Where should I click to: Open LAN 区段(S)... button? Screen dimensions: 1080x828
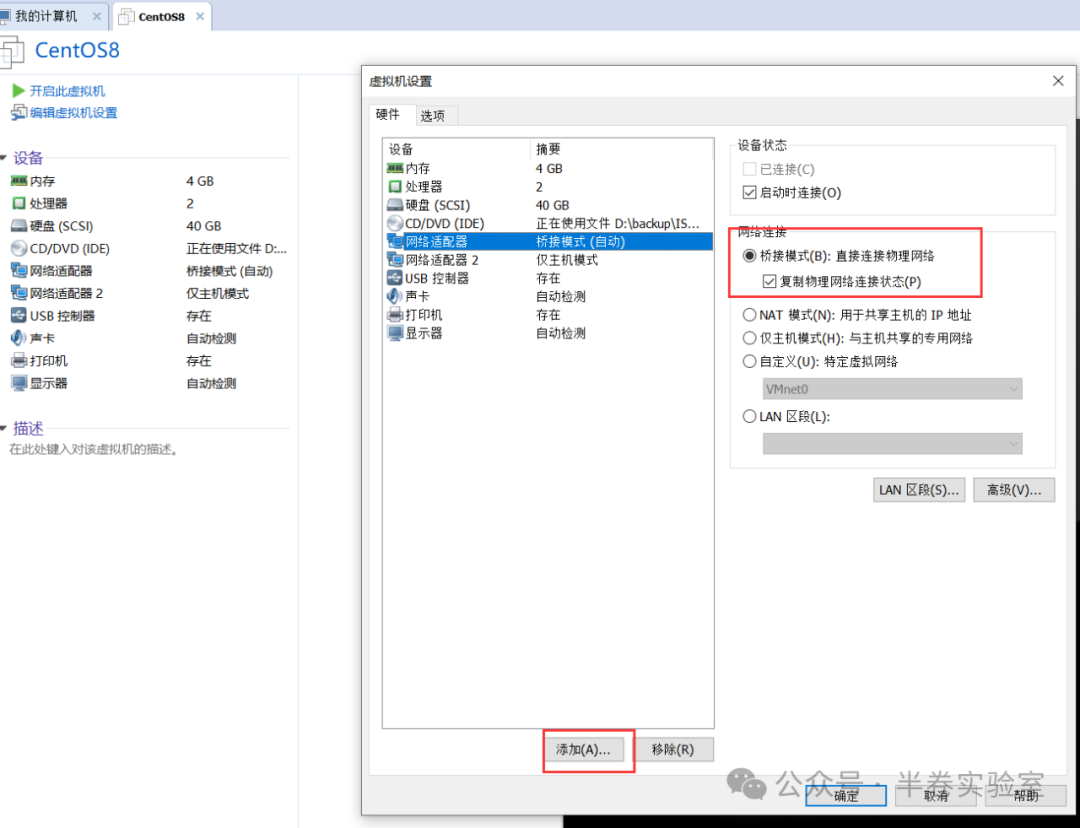[x=919, y=490]
